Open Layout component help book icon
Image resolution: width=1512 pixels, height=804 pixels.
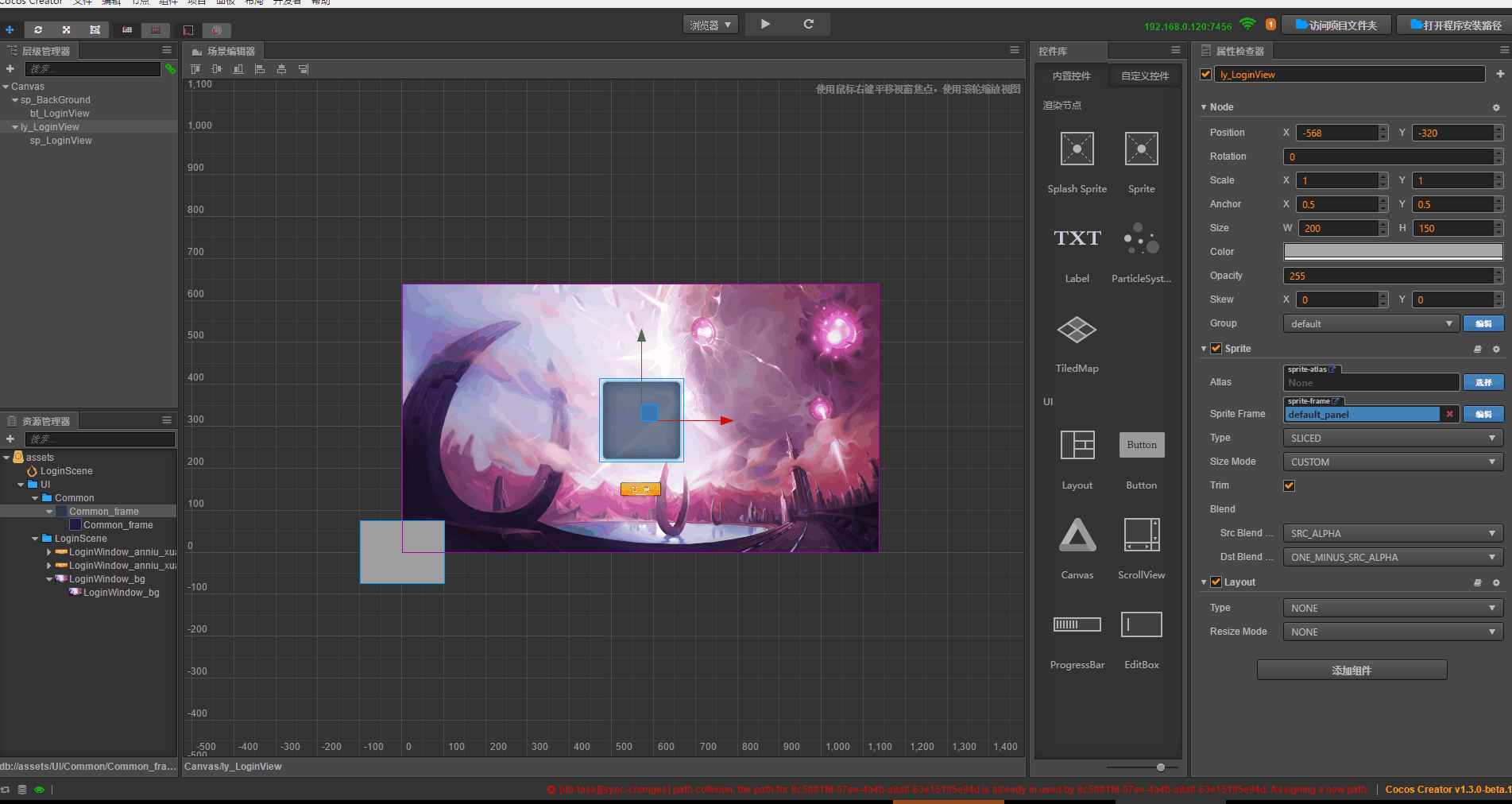pyautogui.click(x=1478, y=582)
